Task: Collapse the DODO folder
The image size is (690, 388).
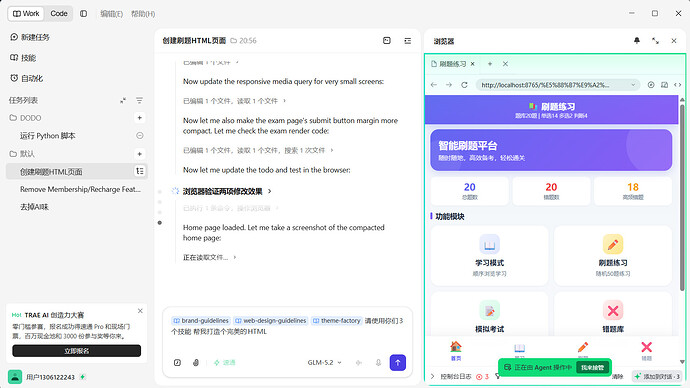Action: pyautogui.click(x=26, y=118)
